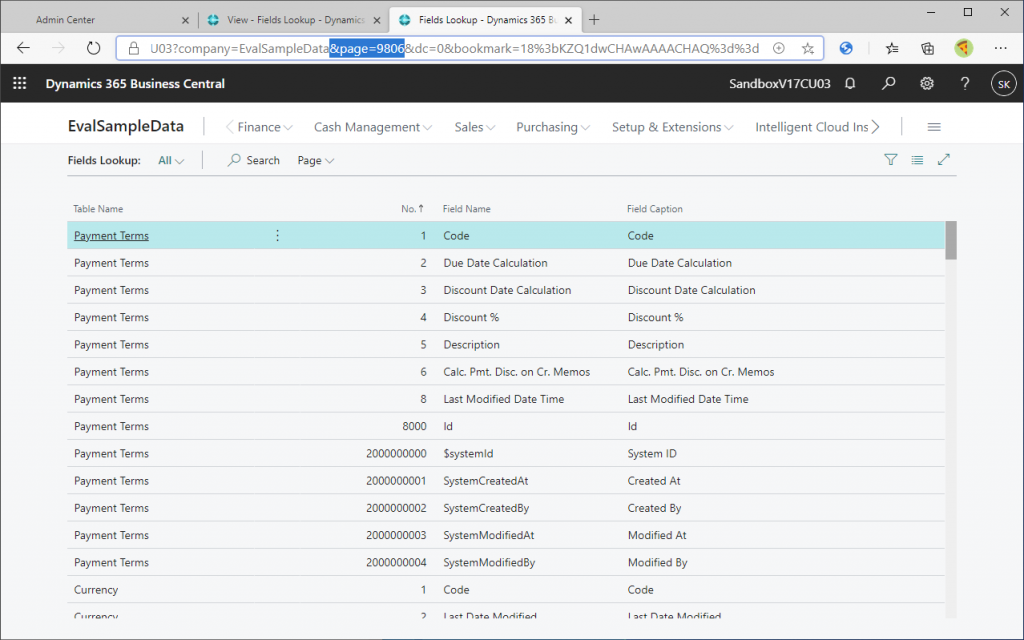The height and width of the screenshot is (640, 1024).
Task: Click the list vertical scrollbar thumb
Action: [x=951, y=240]
